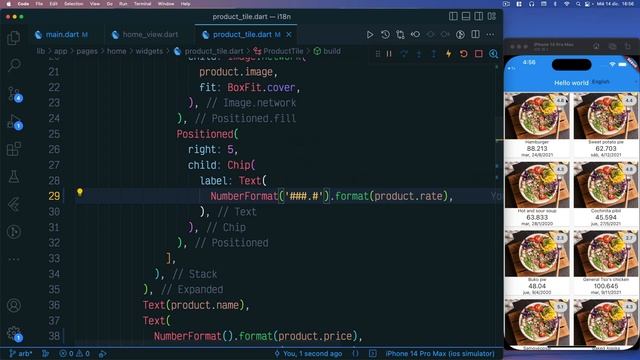
Task: Click the 'arb*' git branch in status bar
Action: click(21, 354)
